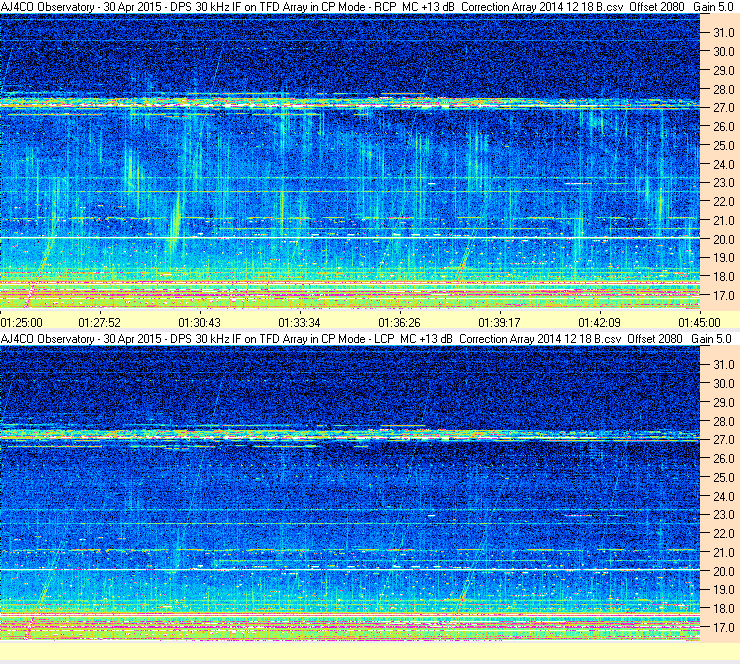The image size is (740, 664).
Task: Click the 01:39:17 time axis label
Action: [x=499, y=322]
